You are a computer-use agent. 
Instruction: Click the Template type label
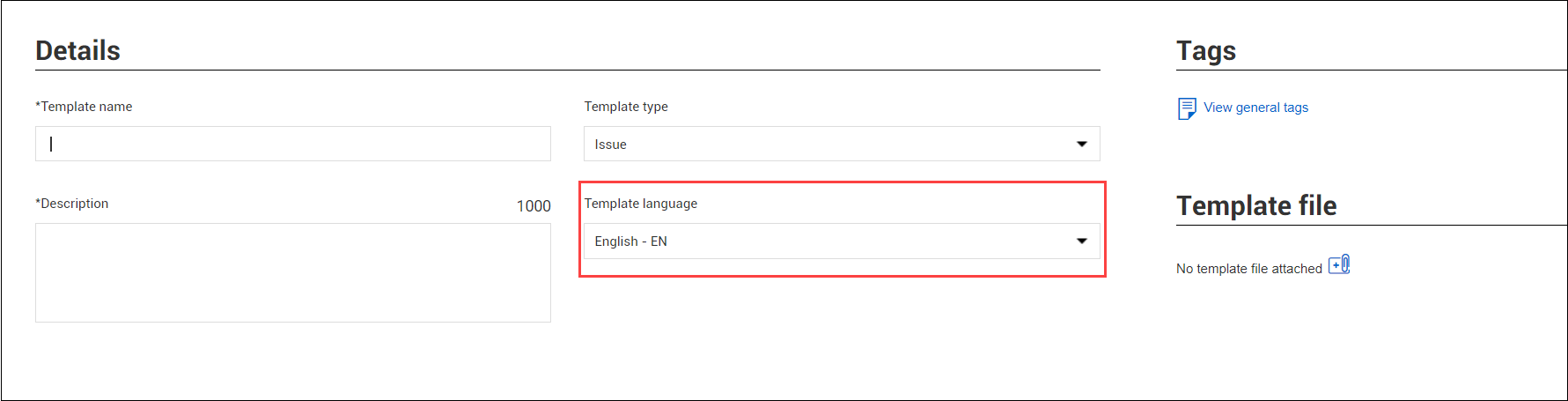(x=626, y=107)
